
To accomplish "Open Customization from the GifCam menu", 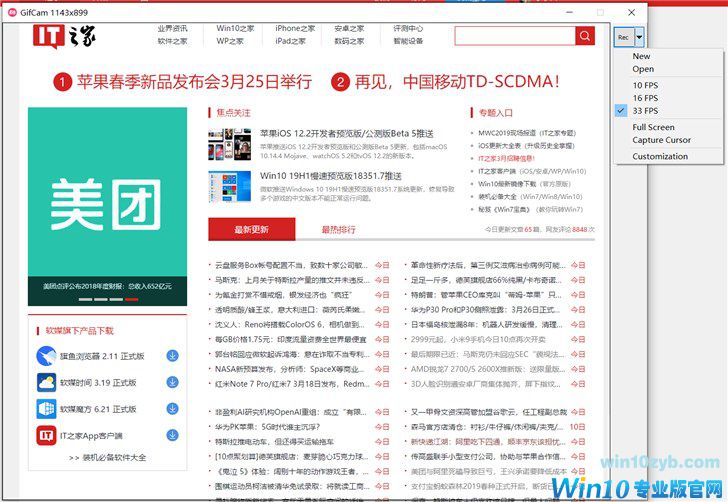I will click(660, 156).
